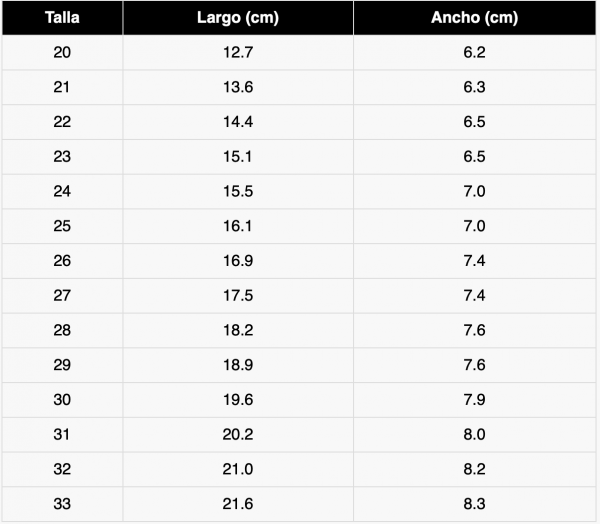Screen dimensions: 600x524
Task: Click the 8.3 width cell
Action: click(x=475, y=504)
